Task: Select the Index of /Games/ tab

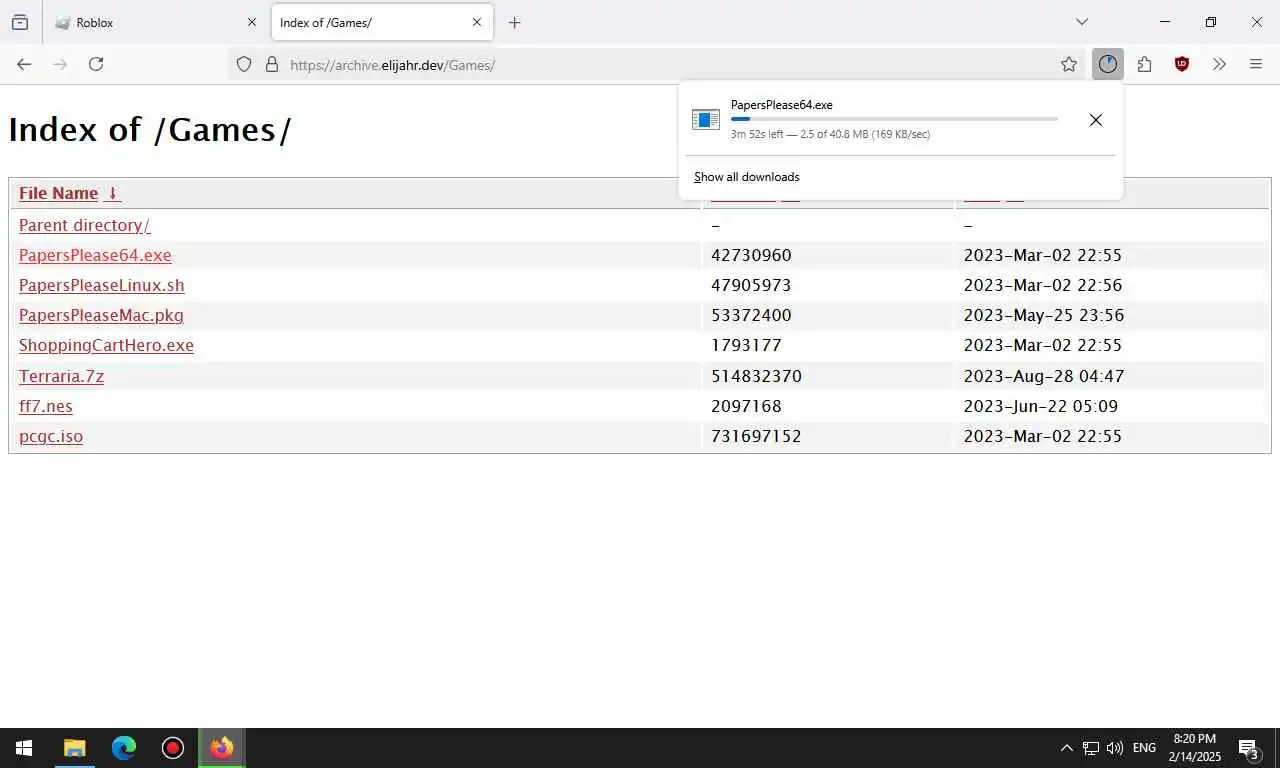Action: (382, 22)
